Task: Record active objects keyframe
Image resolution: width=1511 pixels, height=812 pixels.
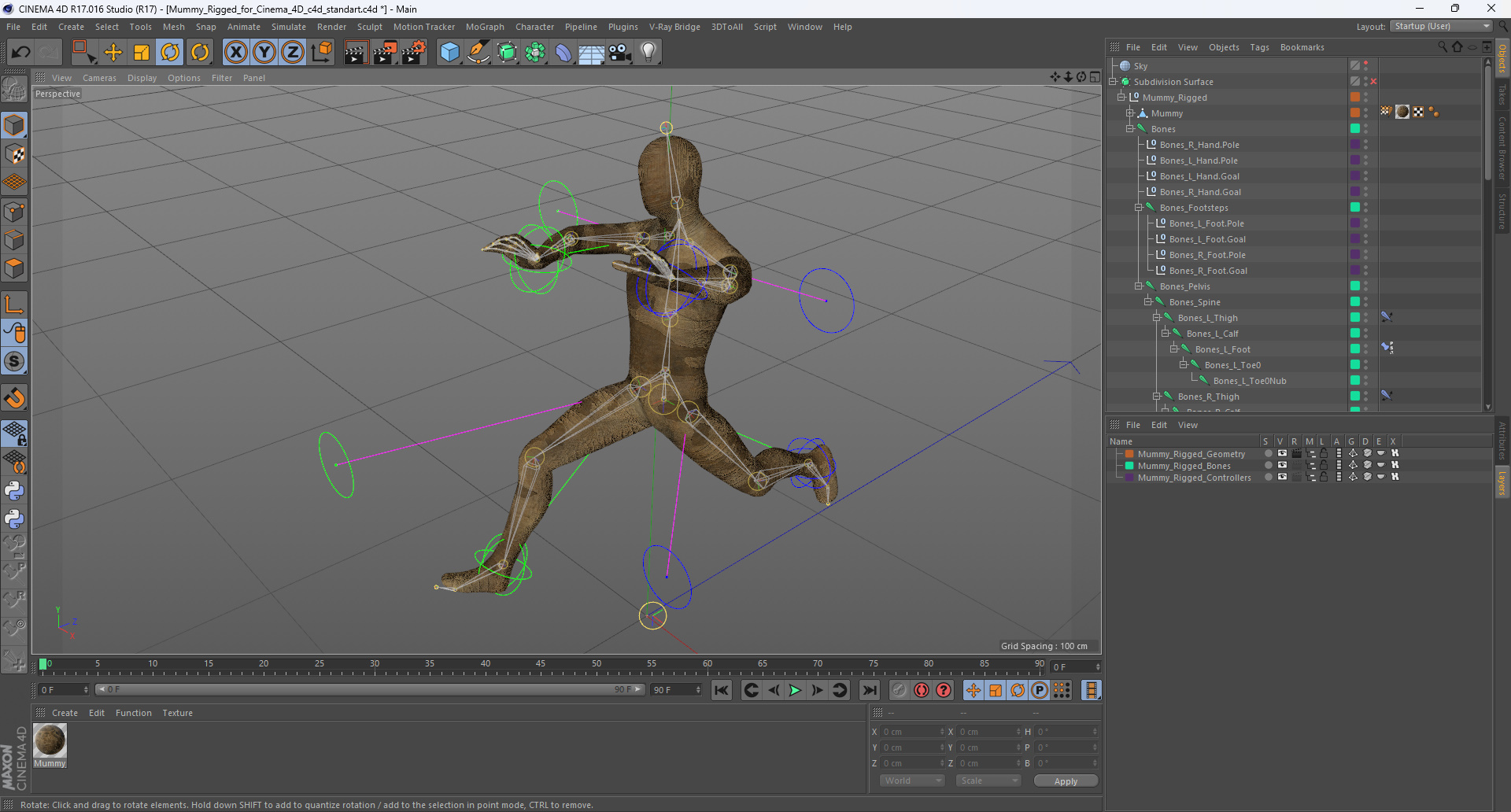Action: 900,690
